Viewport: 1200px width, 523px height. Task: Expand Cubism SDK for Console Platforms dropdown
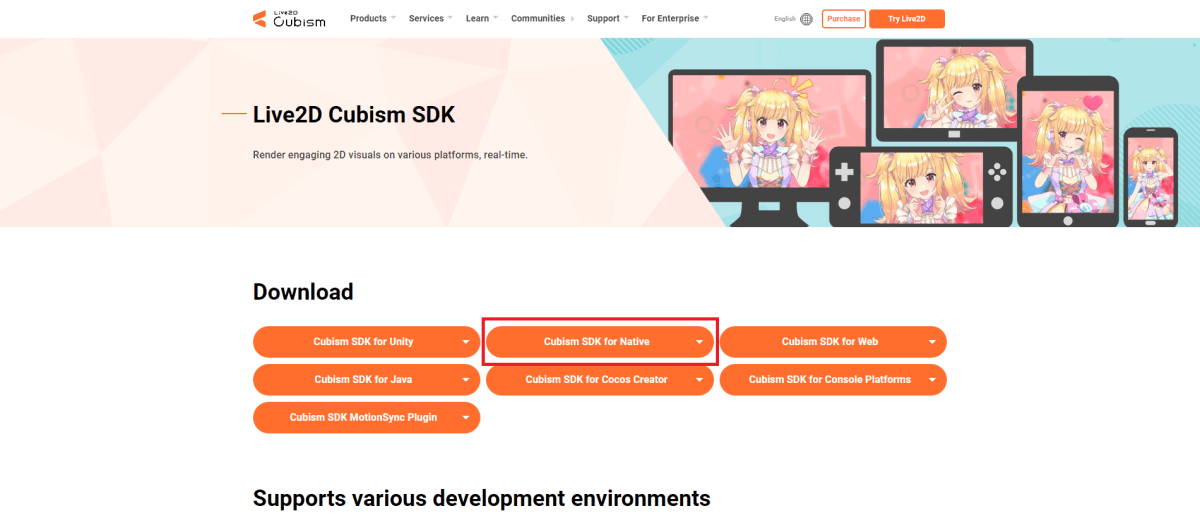833,380
